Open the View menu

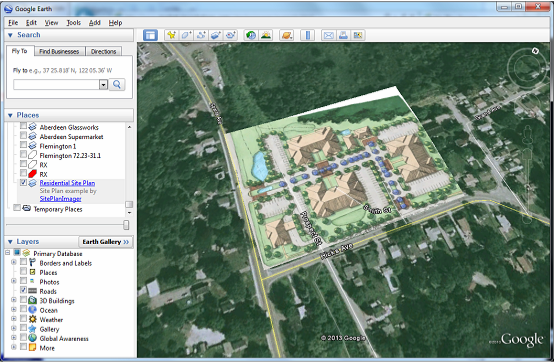pyautogui.click(x=51, y=23)
